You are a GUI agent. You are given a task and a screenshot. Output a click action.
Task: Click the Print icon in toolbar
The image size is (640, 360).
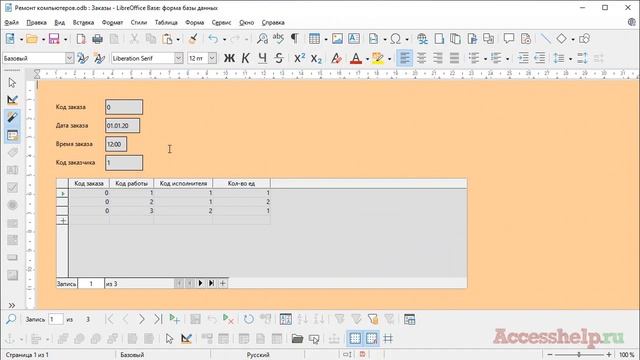pyautogui.click(x=97, y=39)
